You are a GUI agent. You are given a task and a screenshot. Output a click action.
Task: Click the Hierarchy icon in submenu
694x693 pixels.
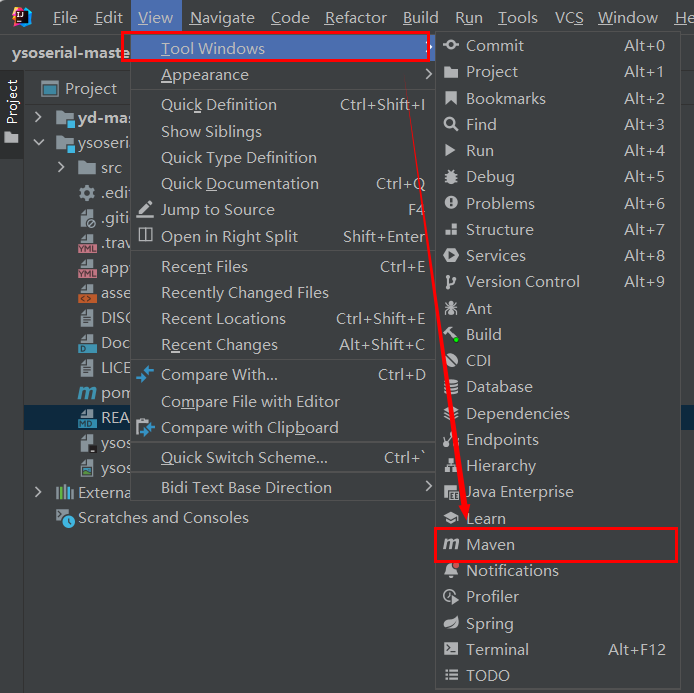point(451,466)
